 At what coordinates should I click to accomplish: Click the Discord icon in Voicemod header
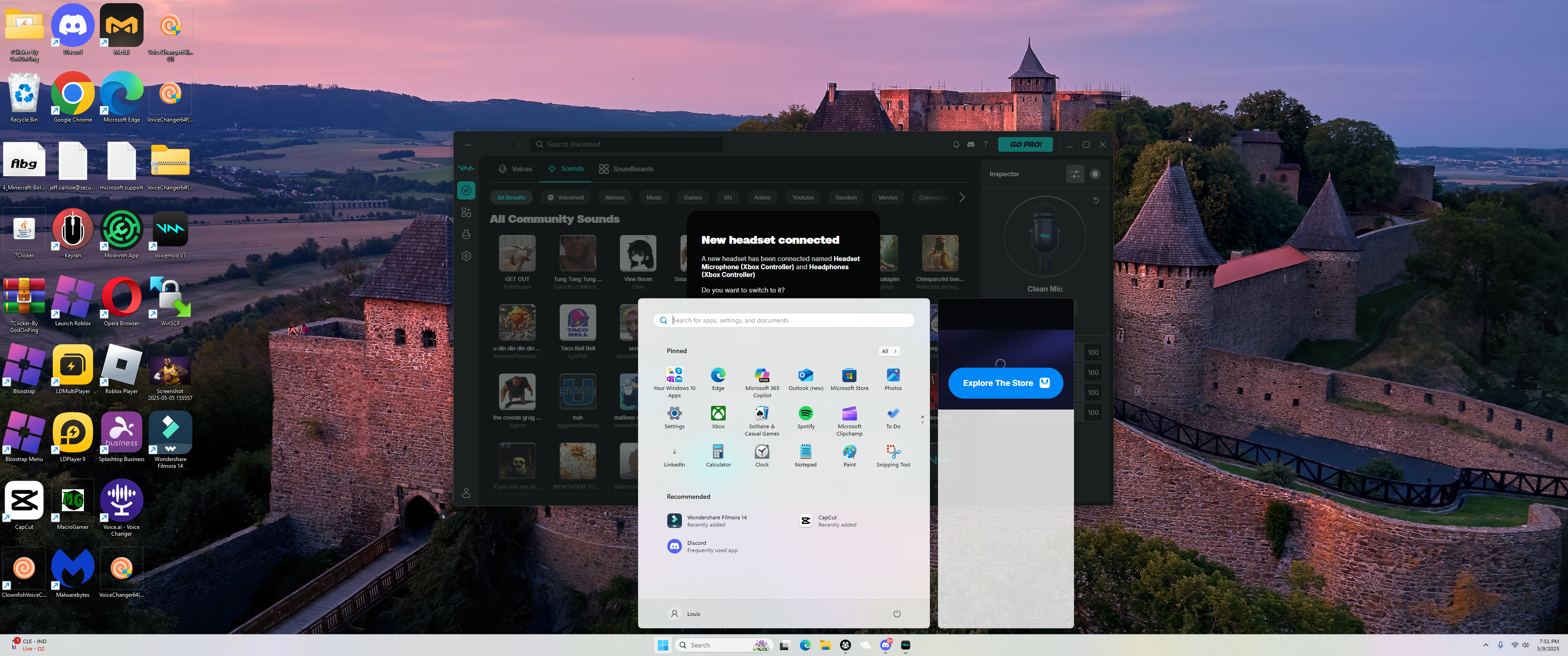[971, 144]
